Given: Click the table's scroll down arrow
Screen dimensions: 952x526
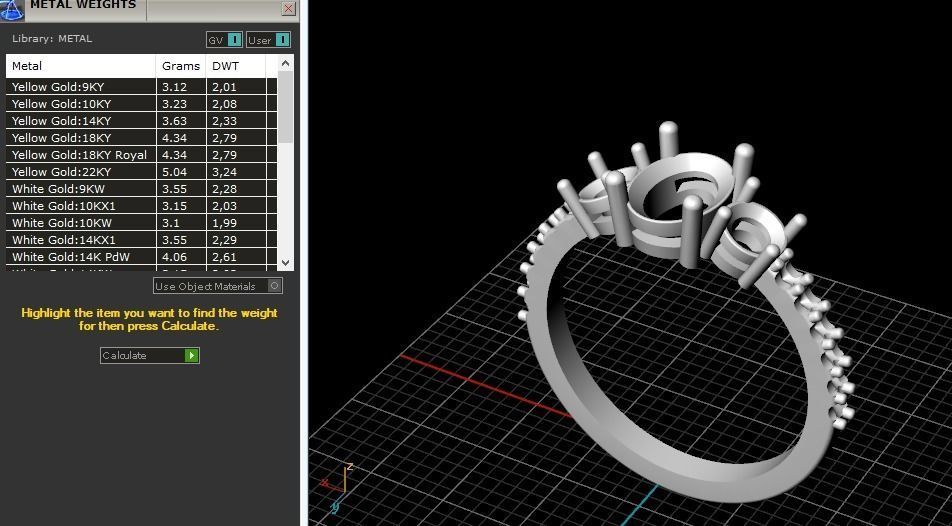Looking at the screenshot, I should coord(285,262).
